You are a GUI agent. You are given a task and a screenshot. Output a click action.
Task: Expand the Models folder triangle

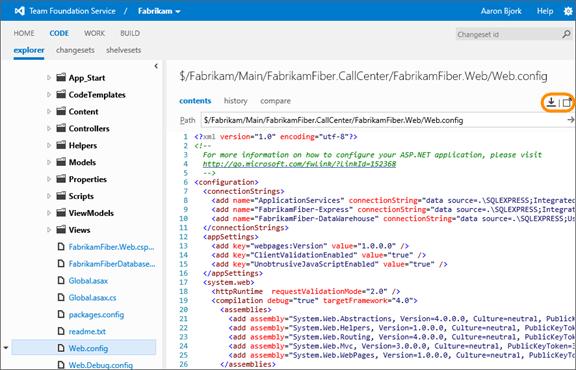click(x=49, y=162)
